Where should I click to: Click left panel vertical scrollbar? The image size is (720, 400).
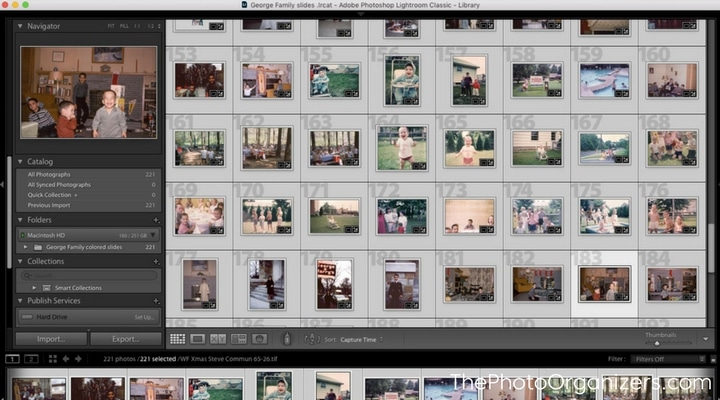[x=9, y=211]
